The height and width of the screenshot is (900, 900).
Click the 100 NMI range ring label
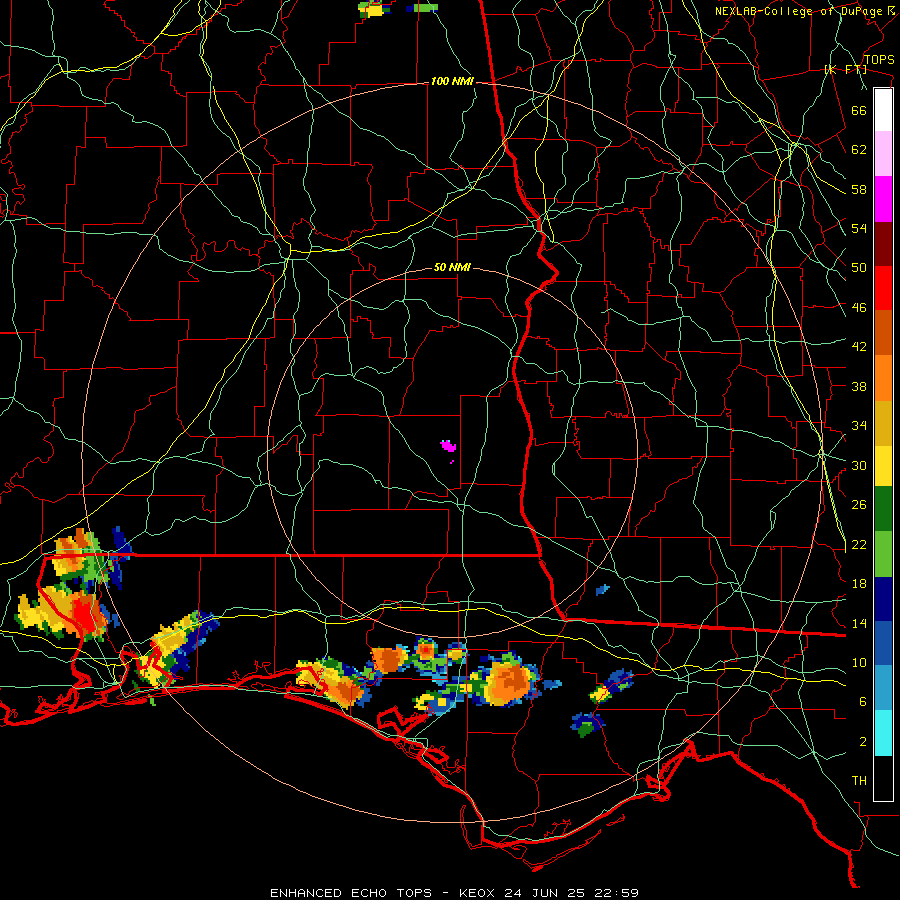(x=452, y=82)
